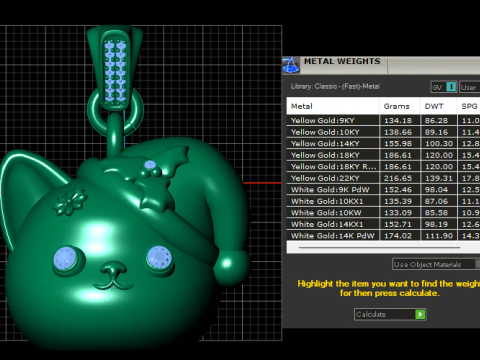The height and width of the screenshot is (360, 480).
Task: Select the Yellow Gold:14KY row
Action: tap(383, 144)
